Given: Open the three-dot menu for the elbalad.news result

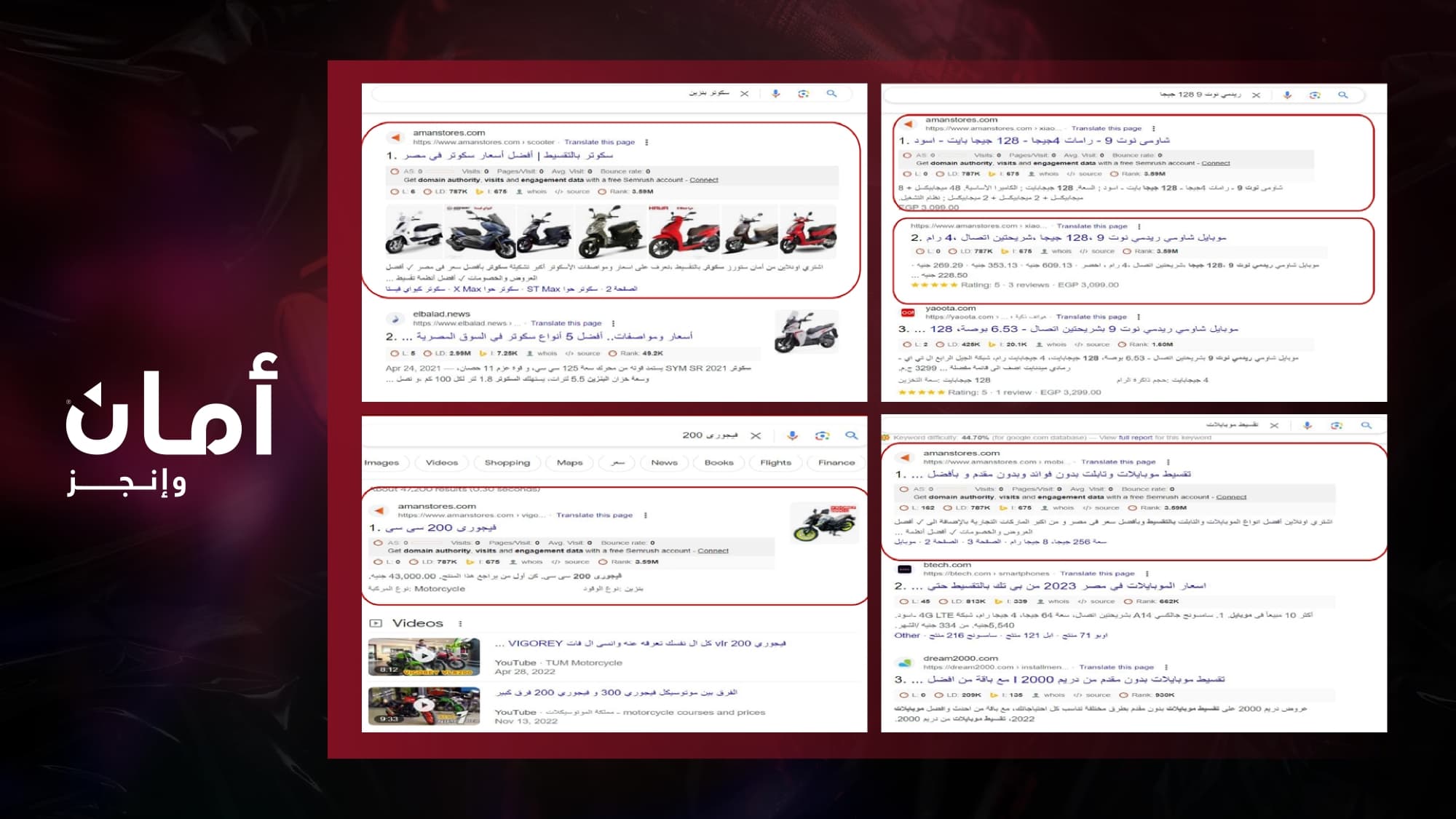Looking at the screenshot, I should pos(614,323).
